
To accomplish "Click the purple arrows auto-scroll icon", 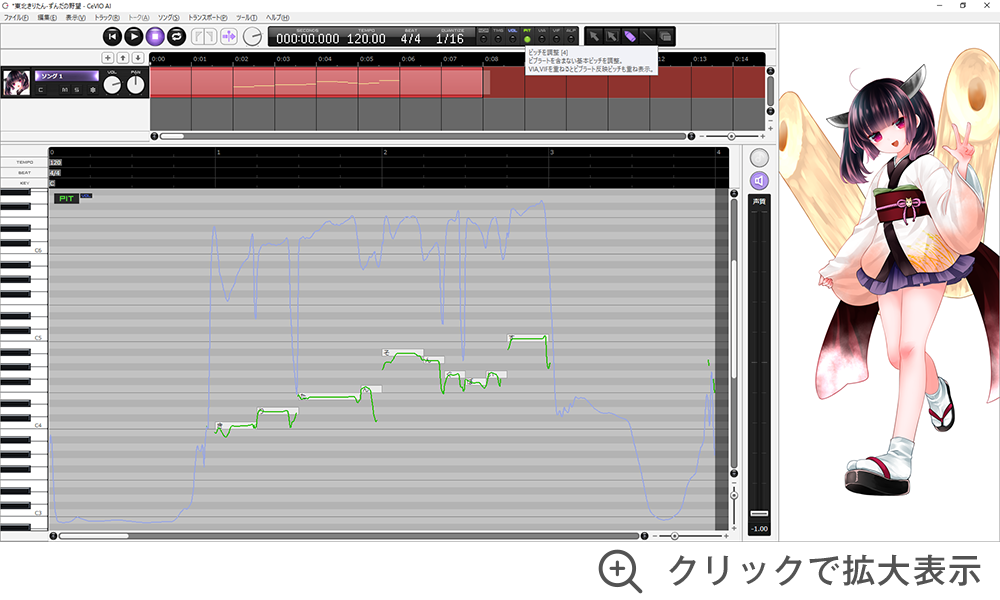I will [229, 36].
